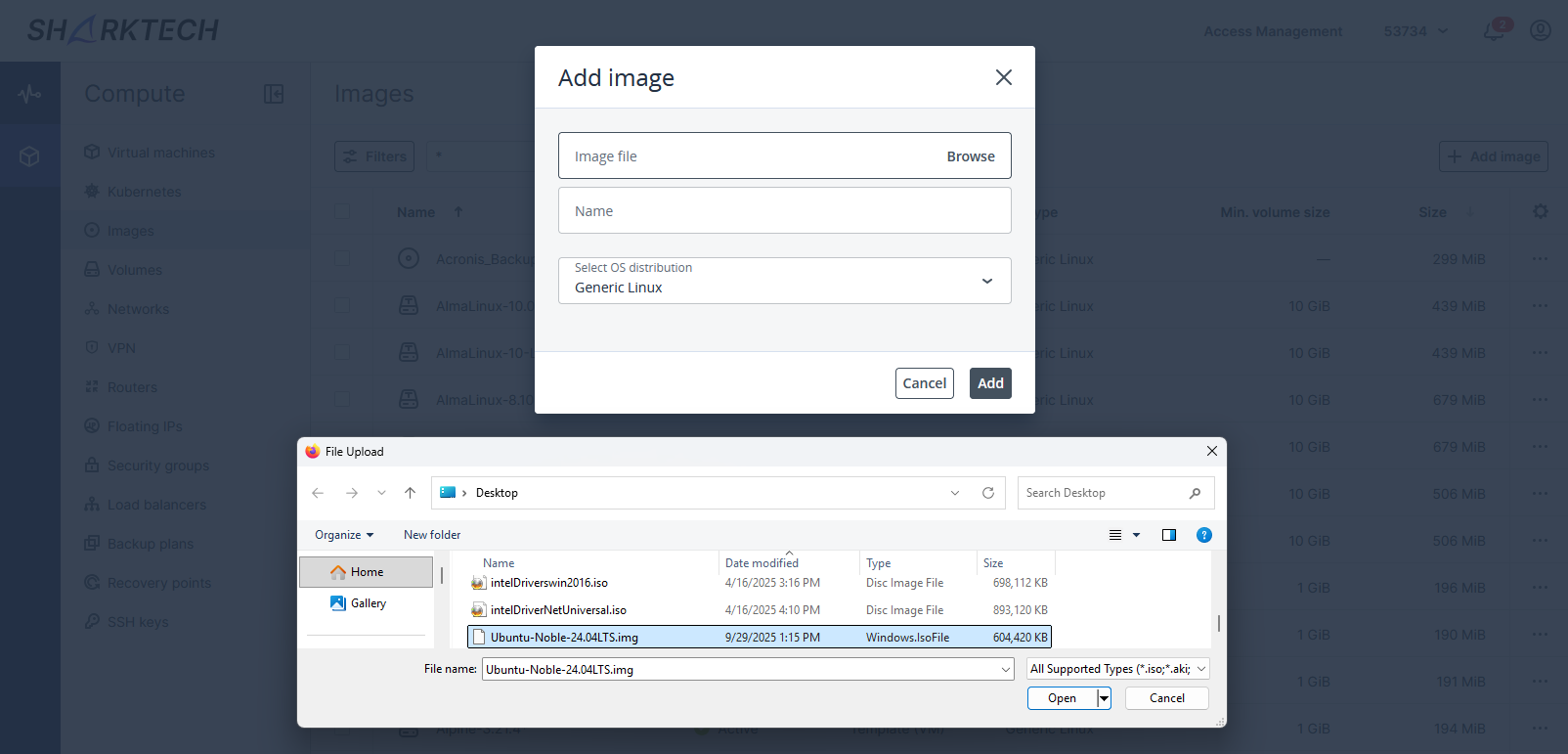Open the All Supported Types file filter dropdown
This screenshot has height=754, width=1568.
(x=1118, y=669)
